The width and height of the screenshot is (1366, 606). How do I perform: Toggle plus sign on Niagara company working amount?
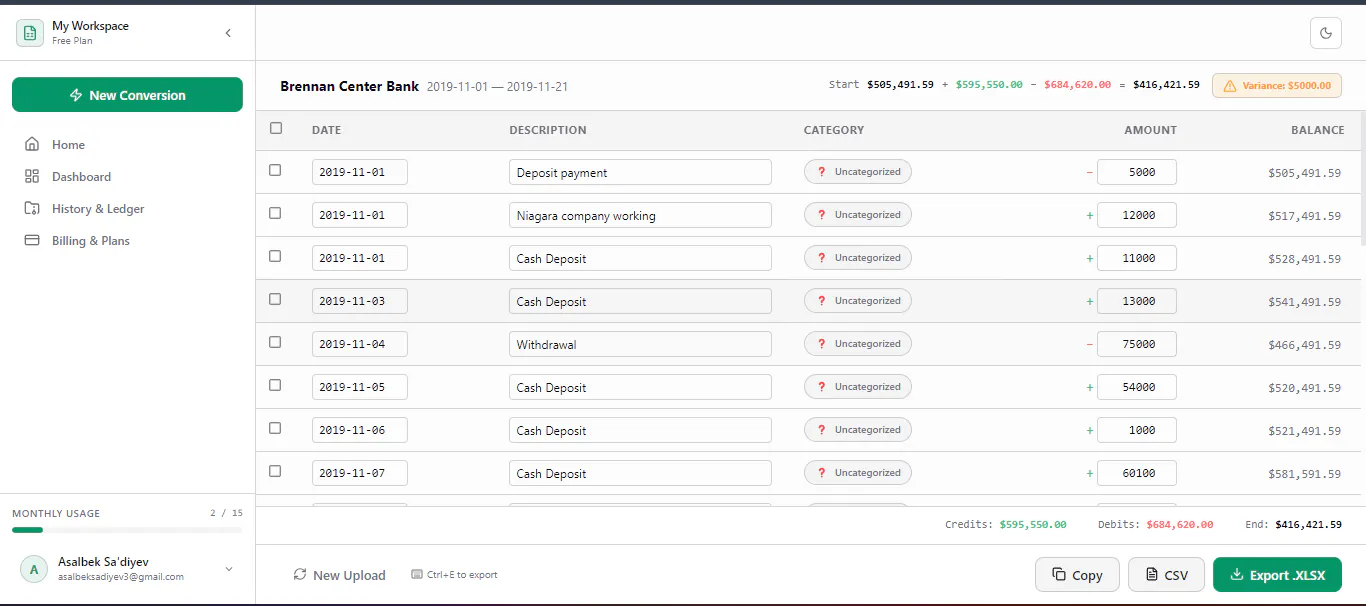[x=1089, y=216]
